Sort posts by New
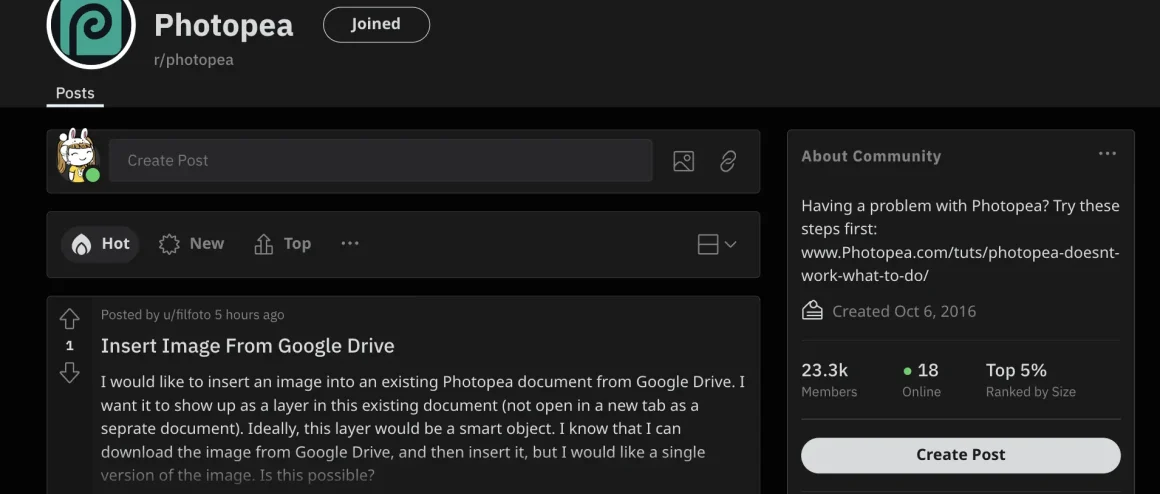 tap(192, 244)
